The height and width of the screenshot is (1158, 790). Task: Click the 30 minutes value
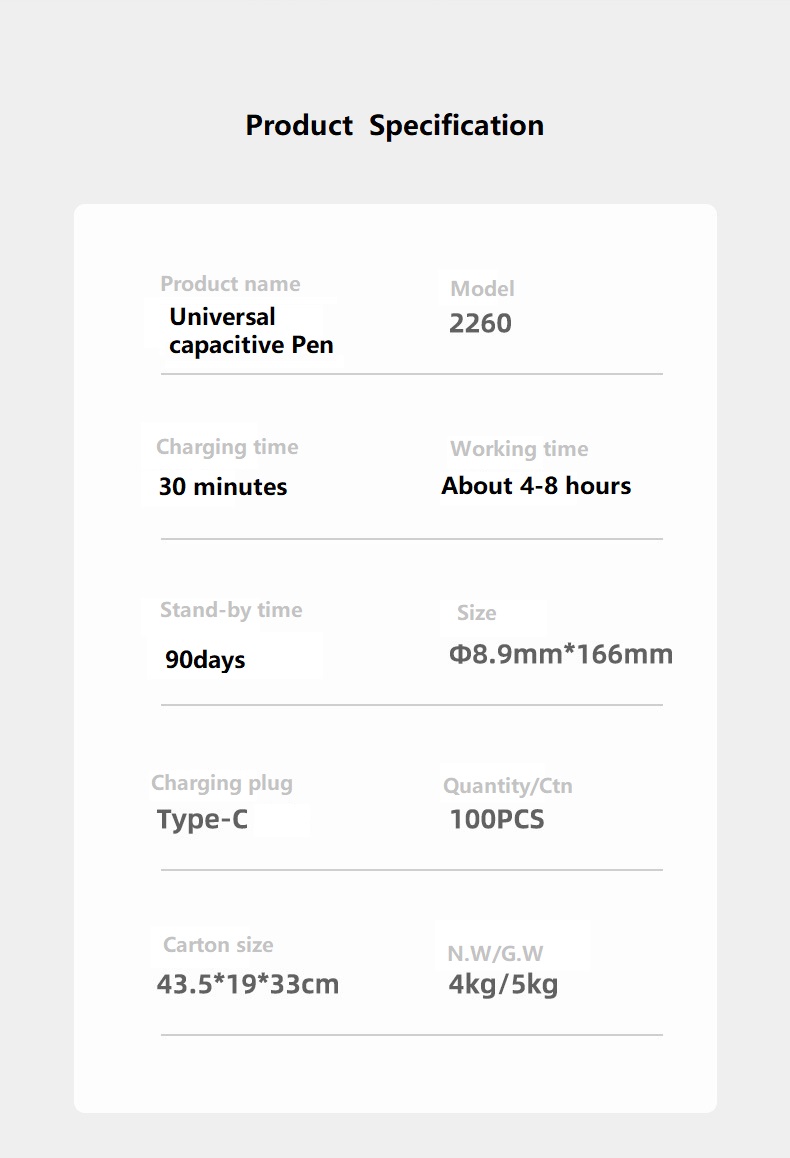click(x=223, y=487)
